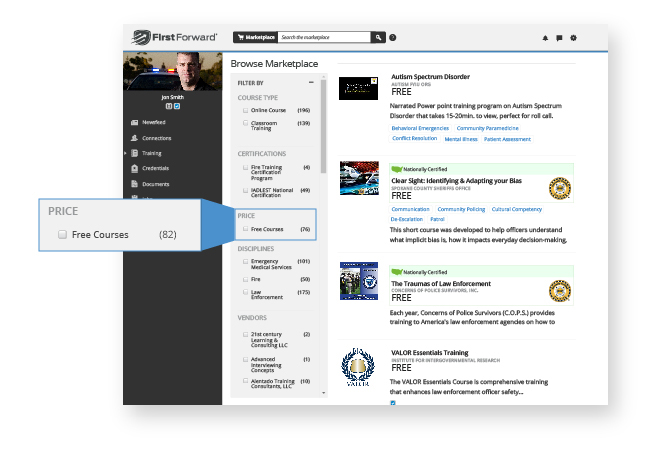Screen dimensions: 660x450
Task: Click the First Forward logo
Action: [174, 37]
